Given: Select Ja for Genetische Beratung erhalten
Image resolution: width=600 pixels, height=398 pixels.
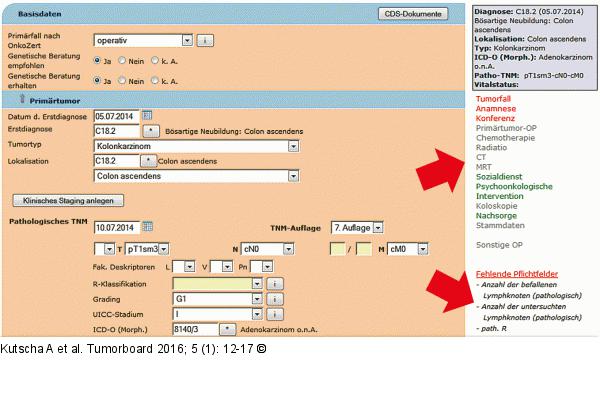Looking at the screenshot, I should pyautogui.click(x=97, y=80).
